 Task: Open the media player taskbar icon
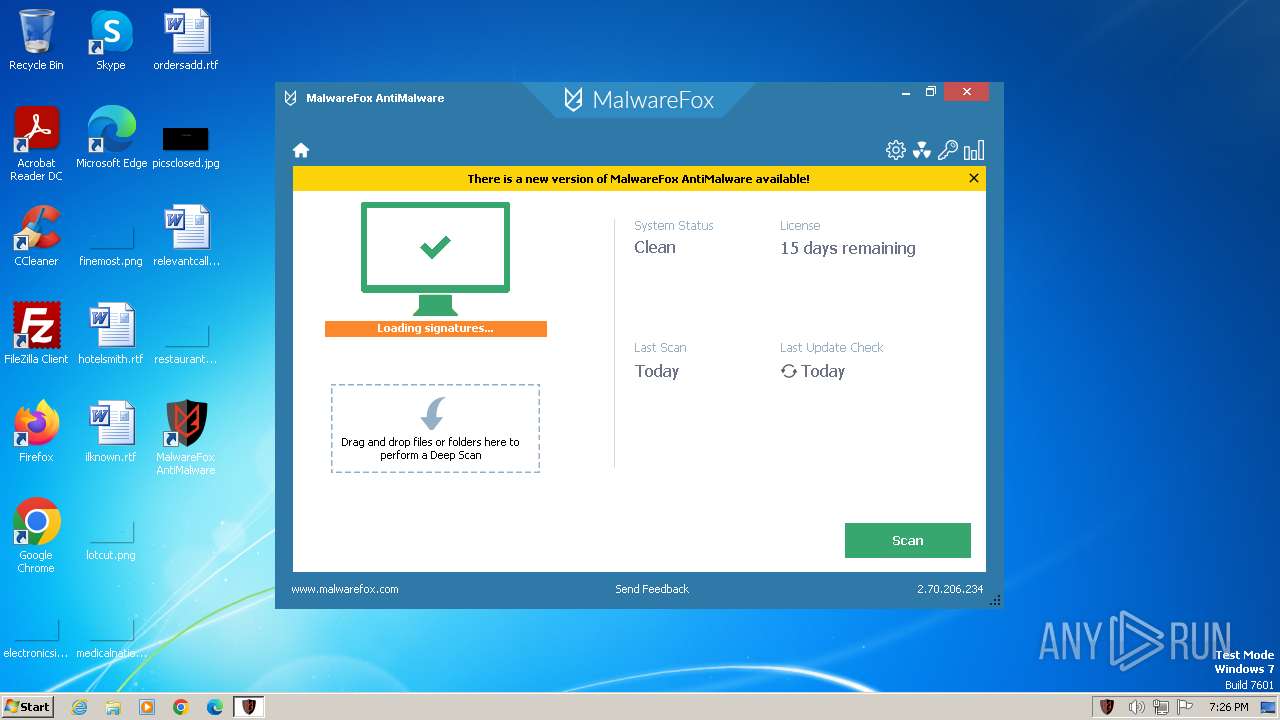tap(147, 707)
